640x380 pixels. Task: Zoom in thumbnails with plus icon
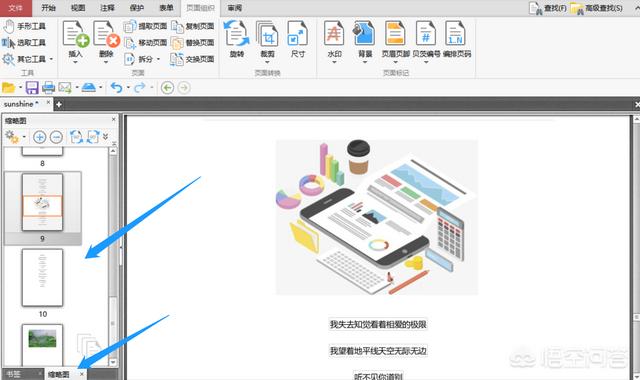40,137
